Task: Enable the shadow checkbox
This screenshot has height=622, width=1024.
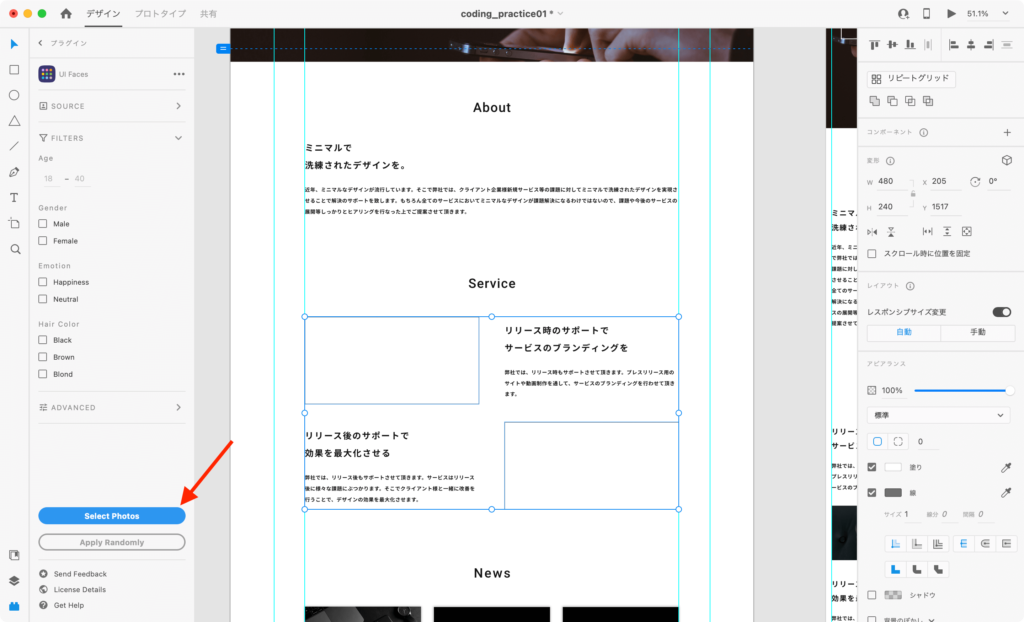Action: 872,595
